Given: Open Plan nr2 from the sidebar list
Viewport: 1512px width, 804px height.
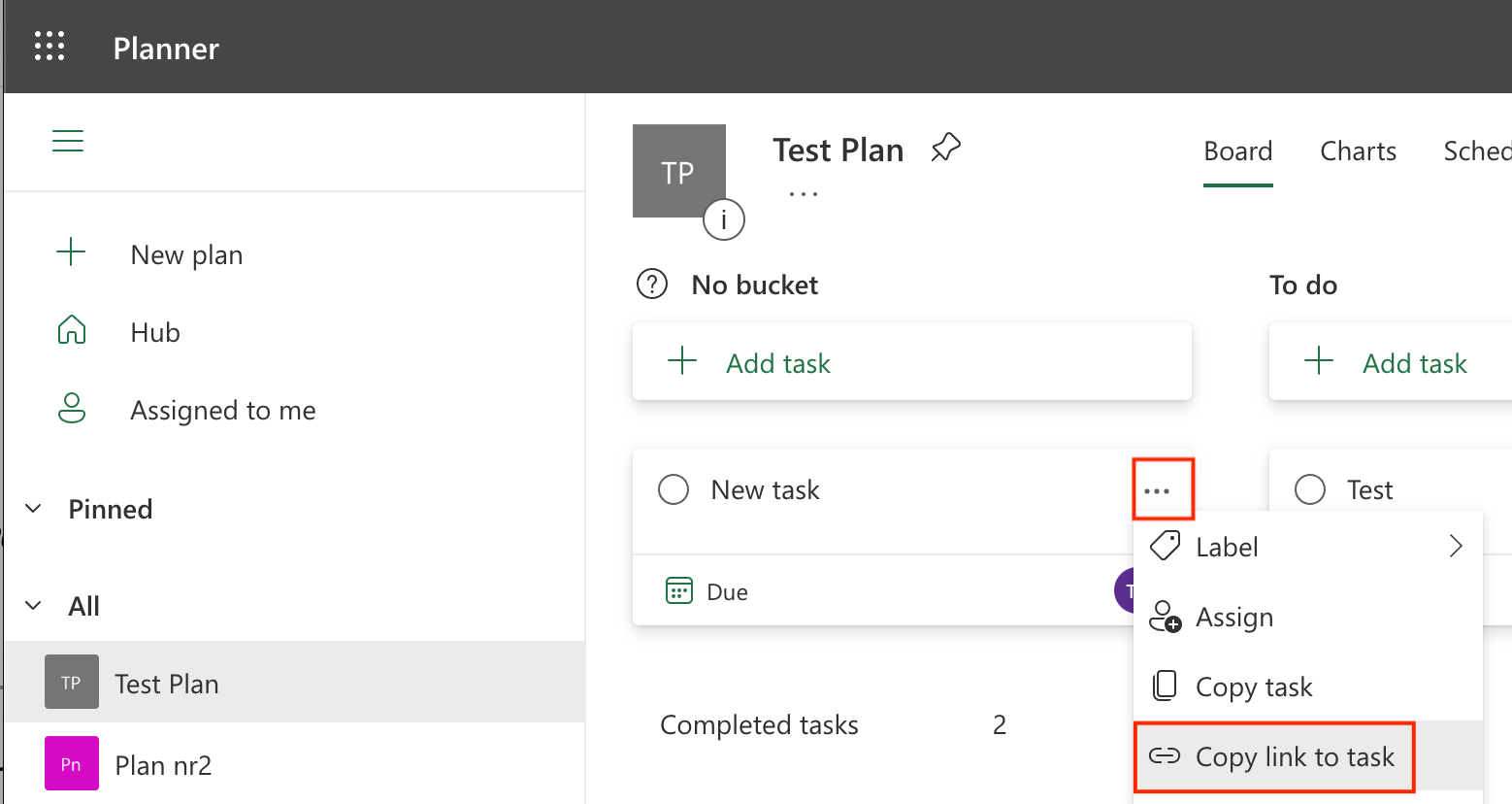Looking at the screenshot, I should click(295, 763).
